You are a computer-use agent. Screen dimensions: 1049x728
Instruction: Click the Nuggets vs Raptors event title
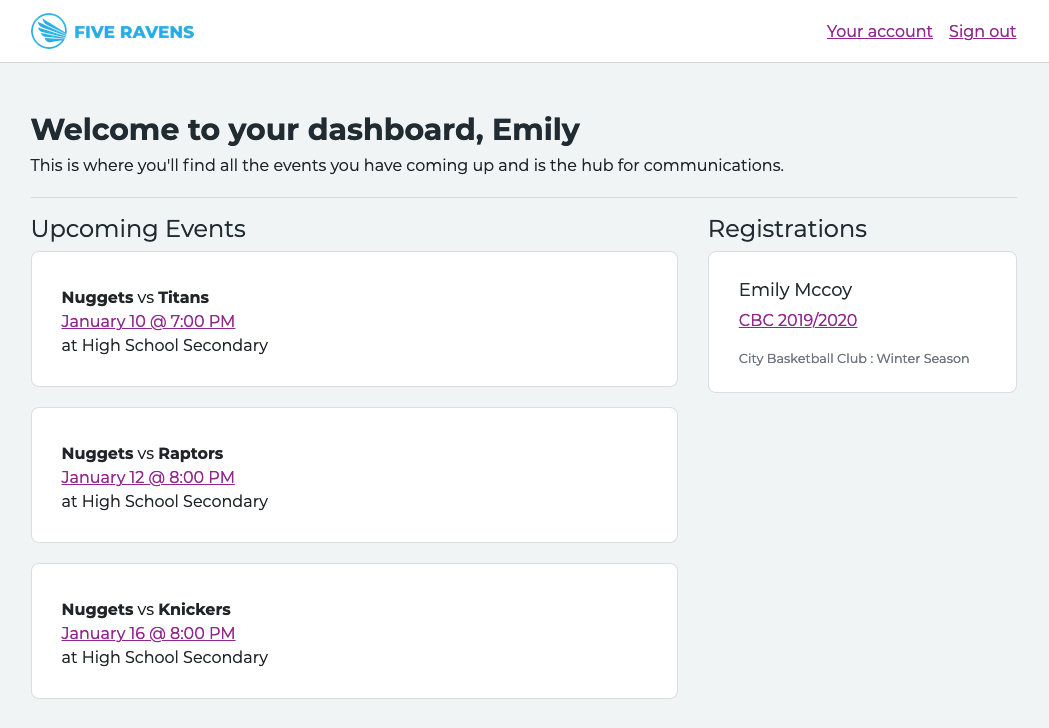pyautogui.click(x=142, y=453)
